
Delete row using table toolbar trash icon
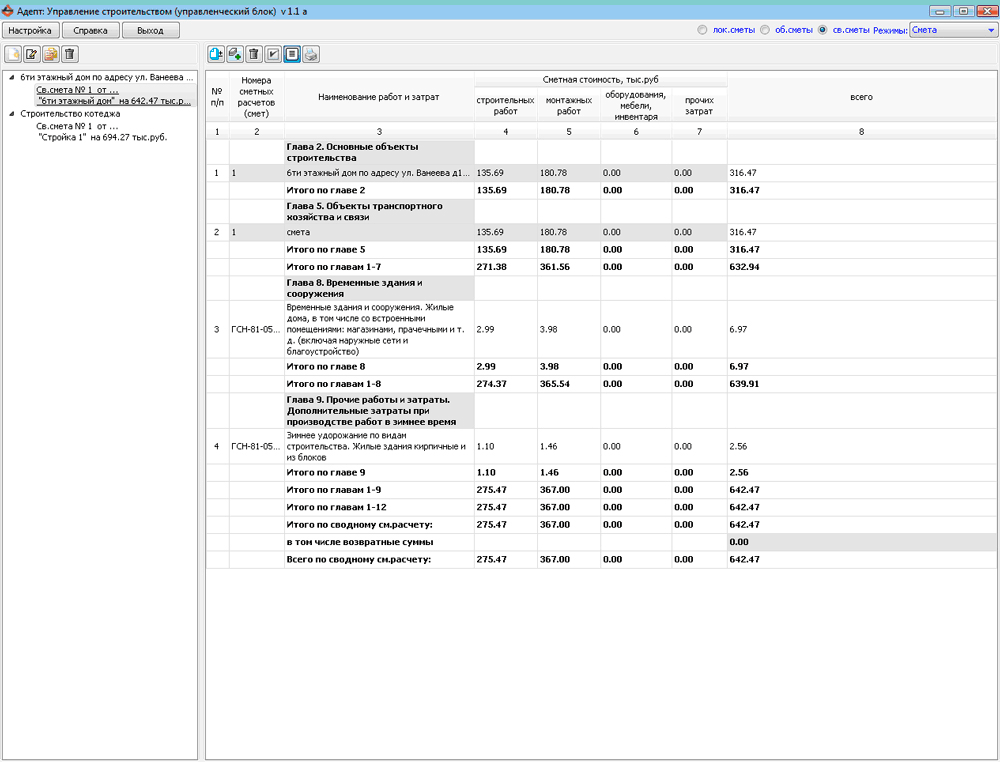point(254,54)
